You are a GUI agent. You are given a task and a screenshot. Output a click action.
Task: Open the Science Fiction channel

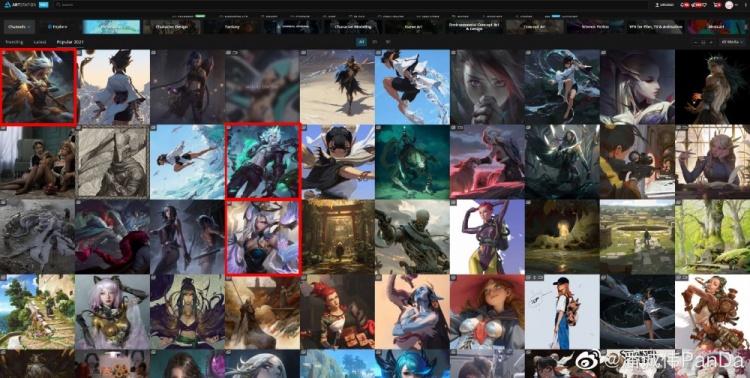pos(595,27)
